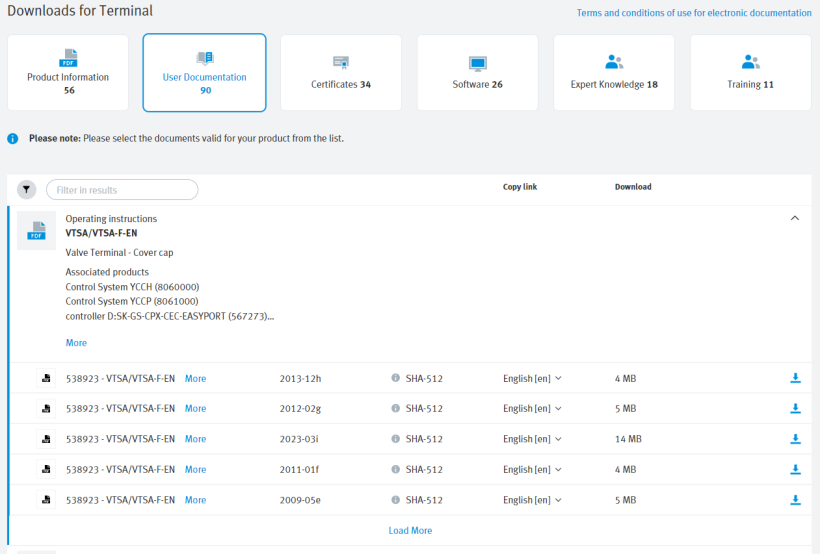Download the 2013-12h document version
The image size is (820, 554).
pos(795,378)
